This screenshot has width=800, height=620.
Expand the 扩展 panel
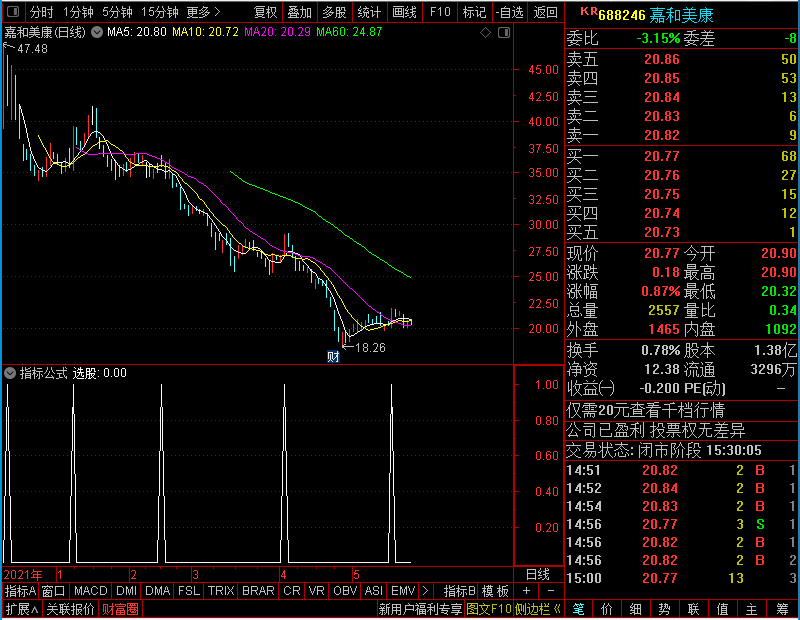22,609
